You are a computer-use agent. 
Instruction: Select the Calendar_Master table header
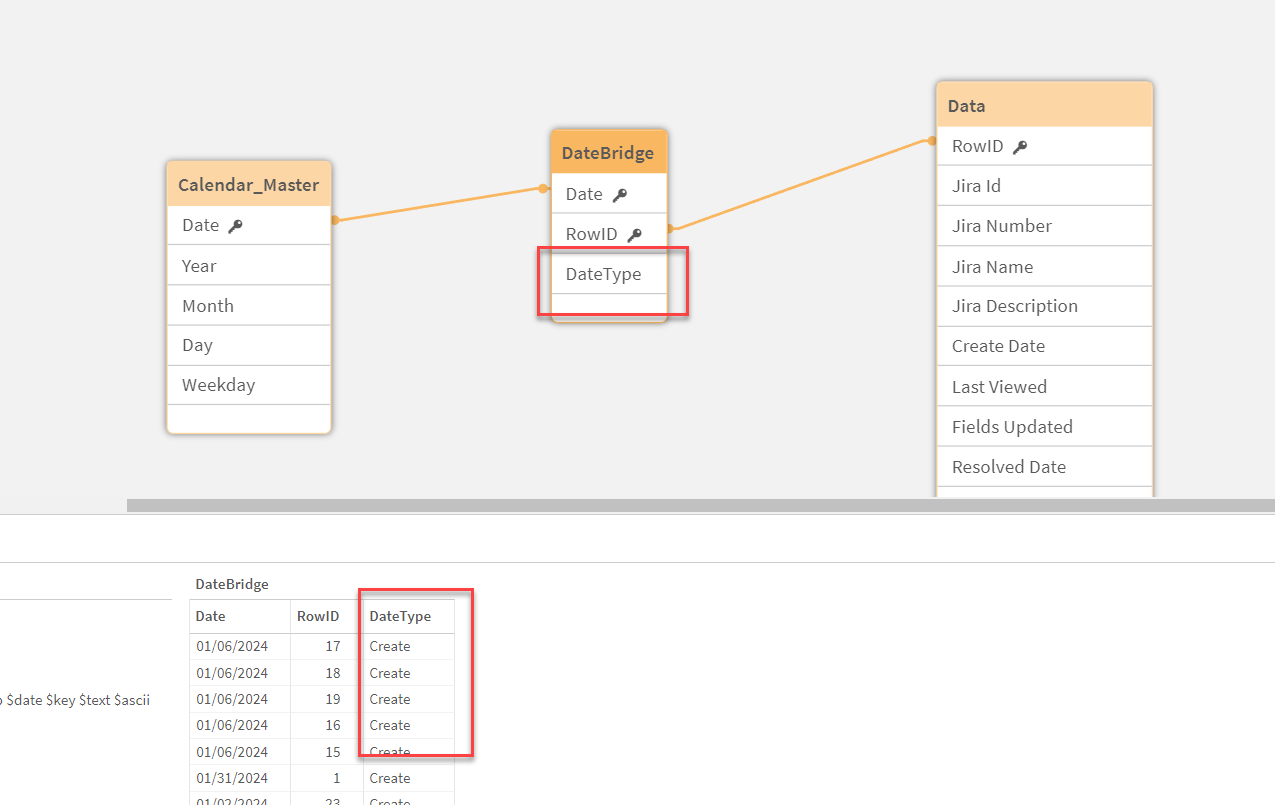click(249, 184)
